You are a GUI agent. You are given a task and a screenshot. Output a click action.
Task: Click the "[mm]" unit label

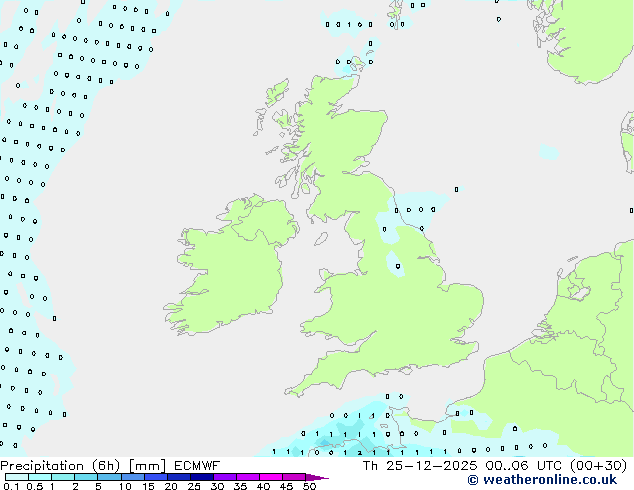(x=147, y=466)
